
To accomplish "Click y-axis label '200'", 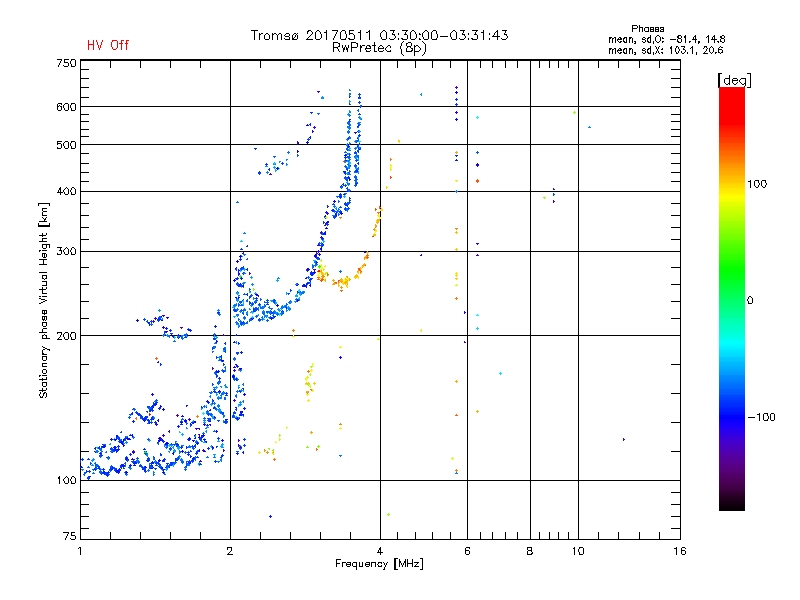I will click(66, 336).
